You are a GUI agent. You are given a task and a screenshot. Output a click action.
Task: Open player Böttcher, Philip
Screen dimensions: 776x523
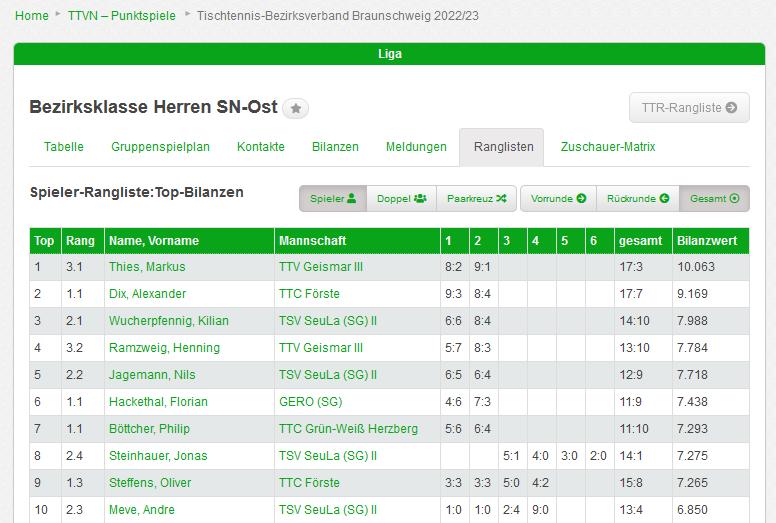tap(149, 428)
